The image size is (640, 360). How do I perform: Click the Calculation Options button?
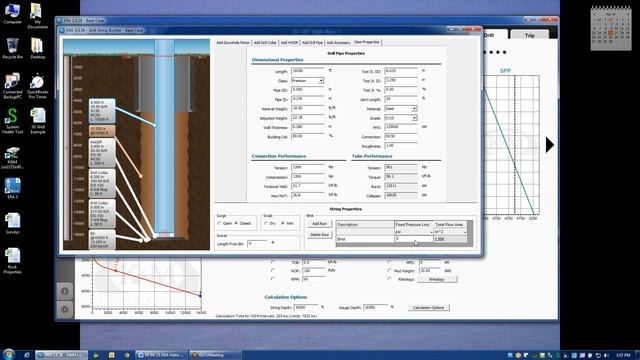click(429, 307)
